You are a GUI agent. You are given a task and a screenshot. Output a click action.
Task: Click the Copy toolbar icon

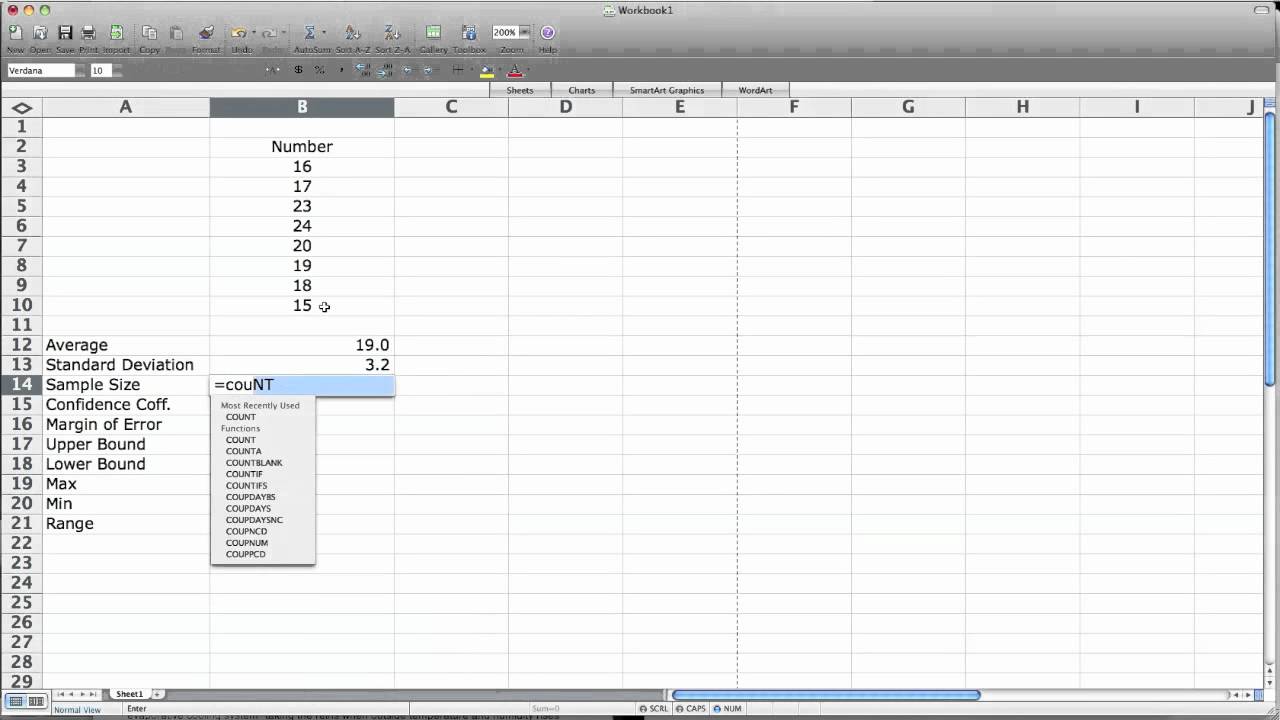[149, 33]
